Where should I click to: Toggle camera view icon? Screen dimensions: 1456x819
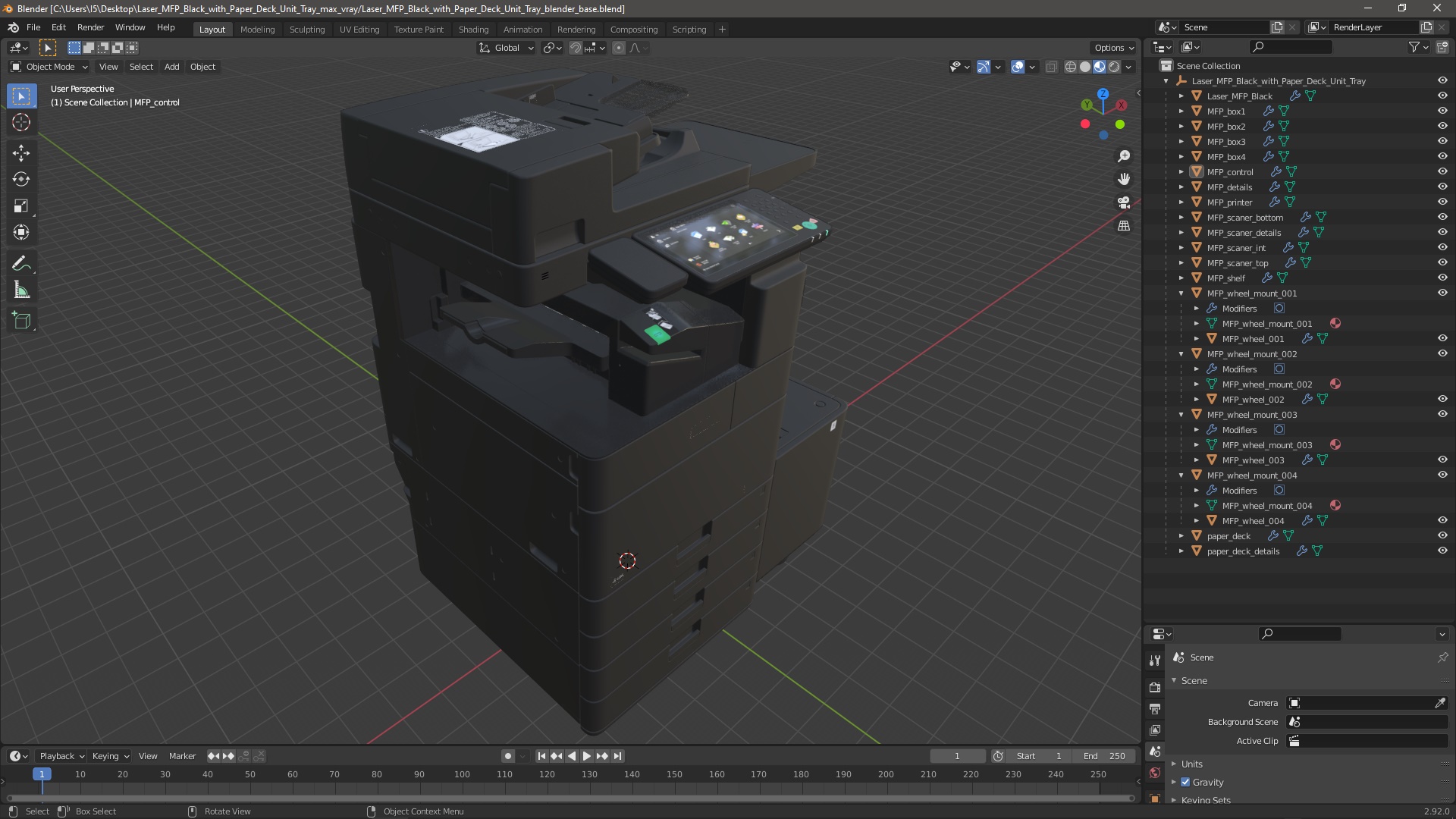[1124, 202]
